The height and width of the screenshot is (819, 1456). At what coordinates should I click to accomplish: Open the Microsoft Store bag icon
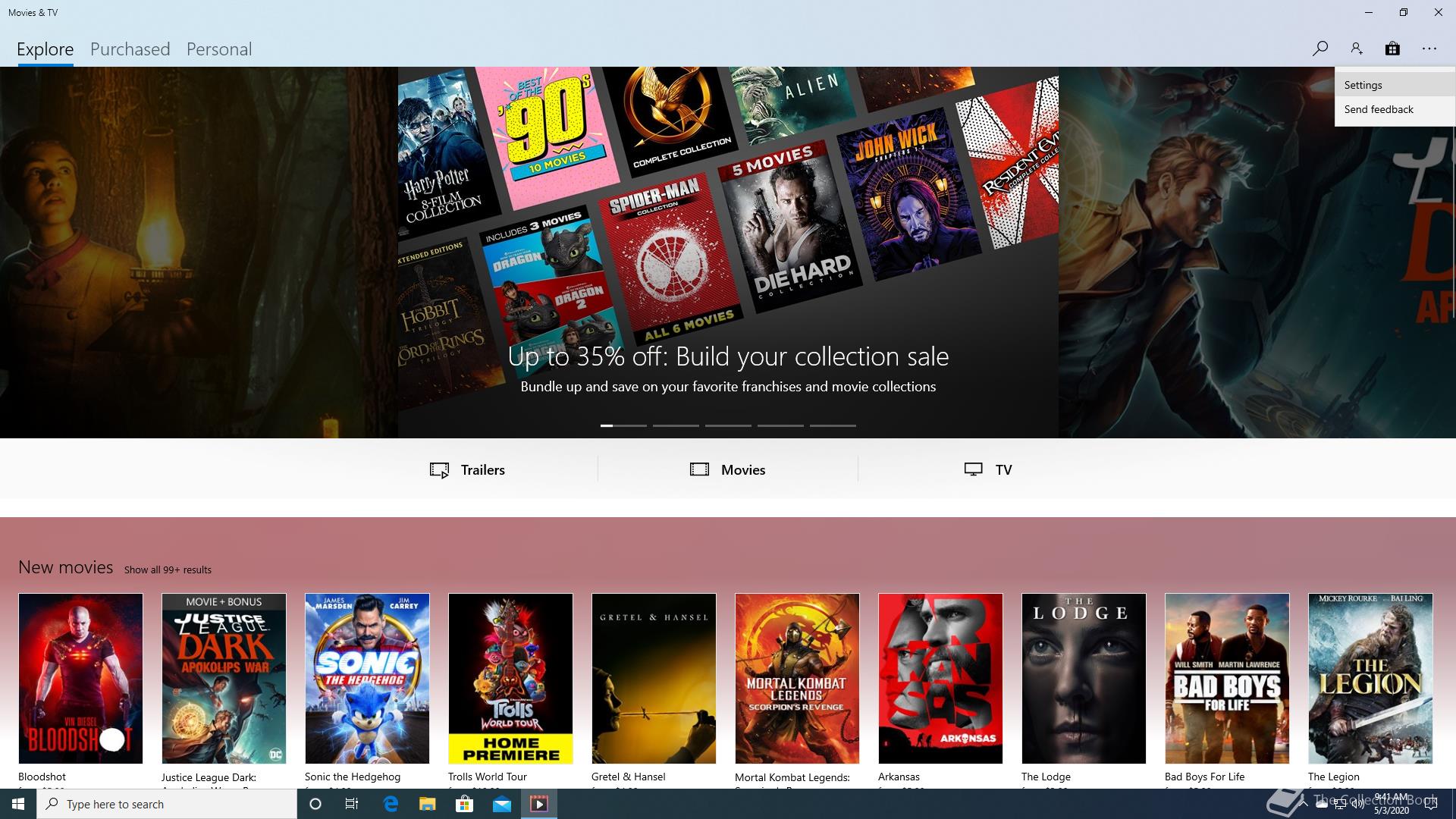point(1392,49)
